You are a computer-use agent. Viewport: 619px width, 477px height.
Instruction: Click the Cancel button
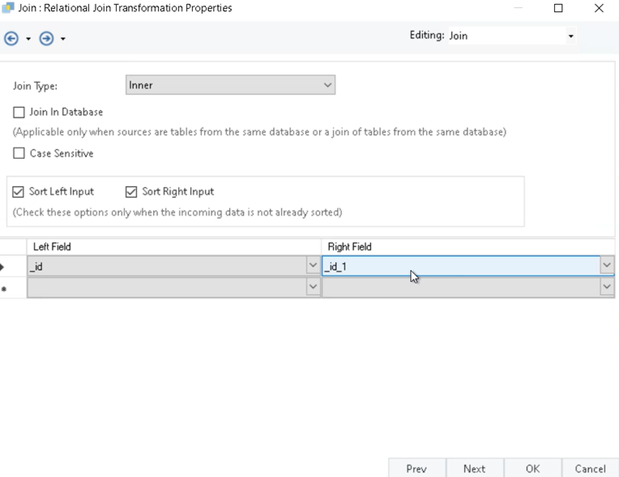click(x=590, y=468)
